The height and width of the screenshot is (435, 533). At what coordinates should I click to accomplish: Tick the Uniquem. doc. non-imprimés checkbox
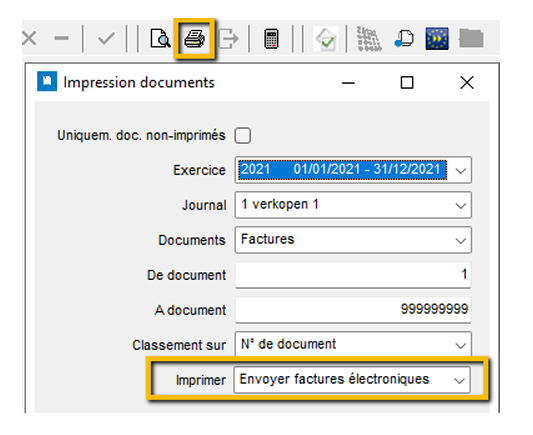click(x=243, y=136)
